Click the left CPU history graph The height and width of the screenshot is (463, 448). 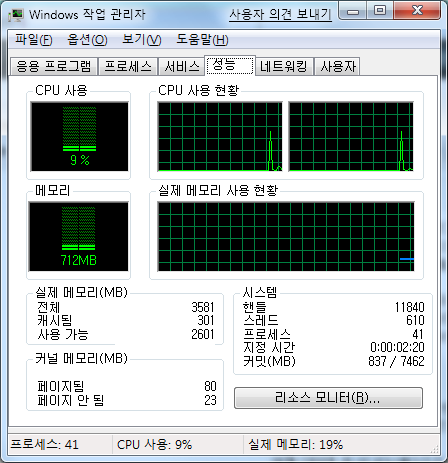(x=220, y=137)
